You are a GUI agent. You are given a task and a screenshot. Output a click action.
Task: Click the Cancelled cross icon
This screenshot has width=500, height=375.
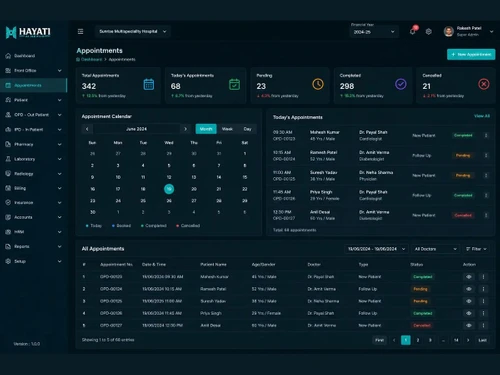484,84
